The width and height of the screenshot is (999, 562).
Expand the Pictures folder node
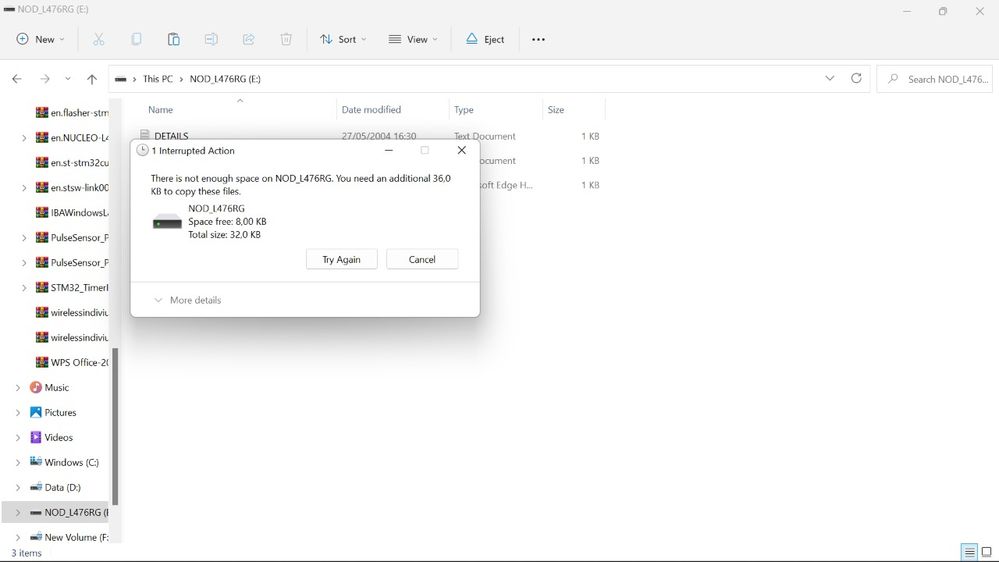click(x=18, y=412)
